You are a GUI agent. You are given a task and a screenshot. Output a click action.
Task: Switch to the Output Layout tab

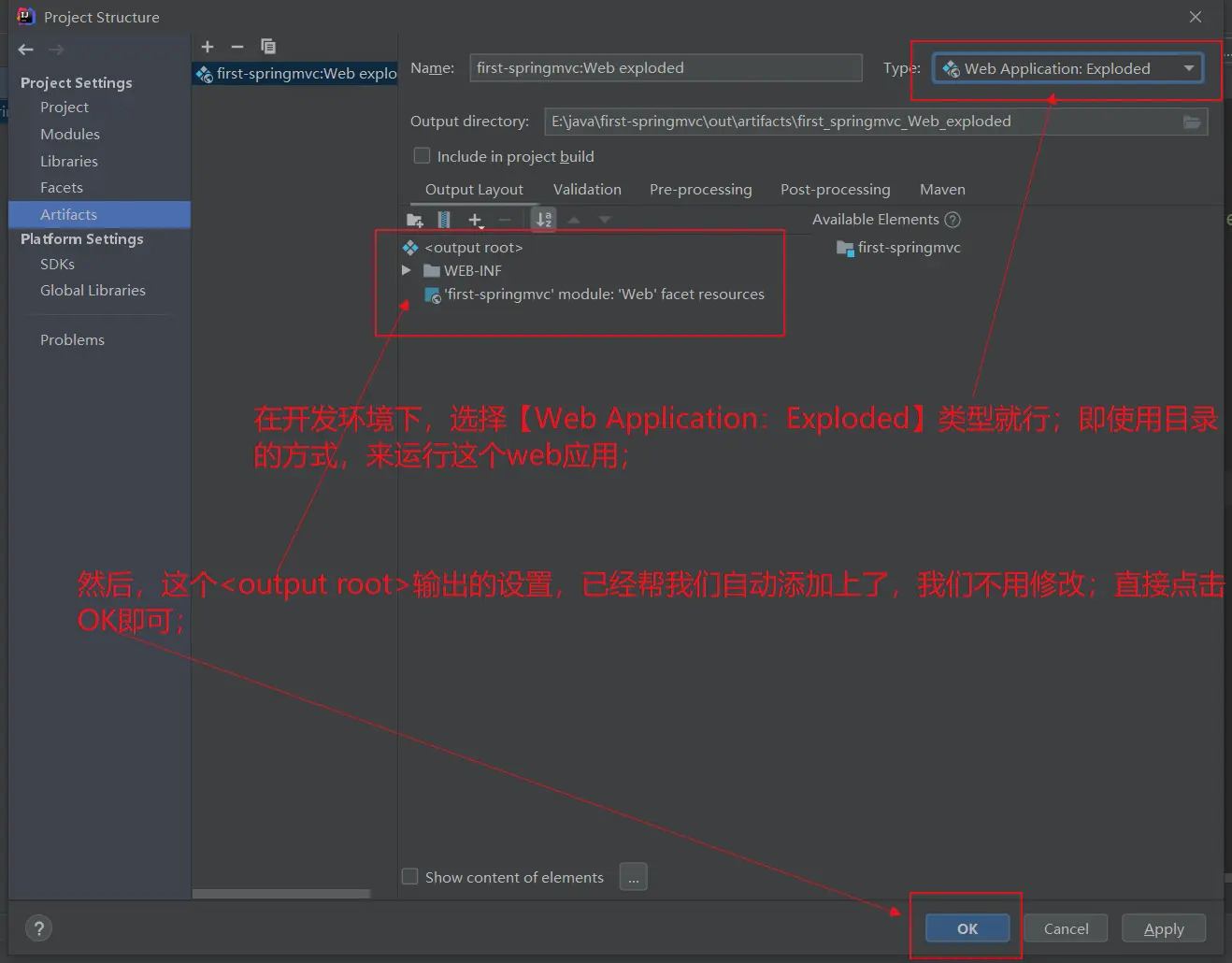pyautogui.click(x=474, y=190)
